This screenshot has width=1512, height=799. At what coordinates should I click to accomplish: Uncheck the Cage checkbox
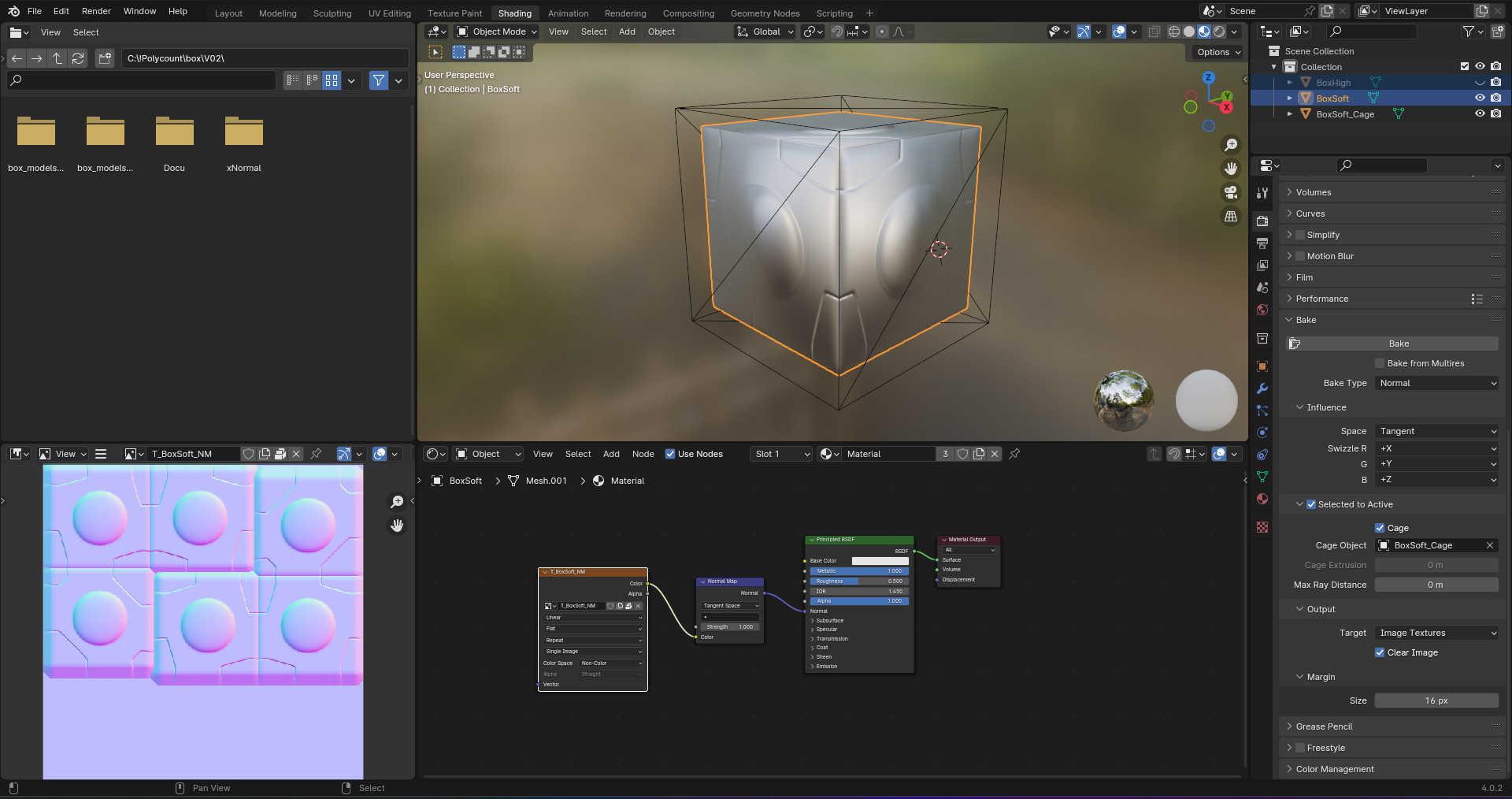[1380, 528]
